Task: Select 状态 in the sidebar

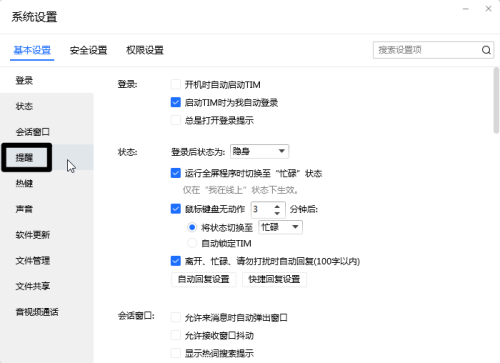Action: tap(47, 106)
